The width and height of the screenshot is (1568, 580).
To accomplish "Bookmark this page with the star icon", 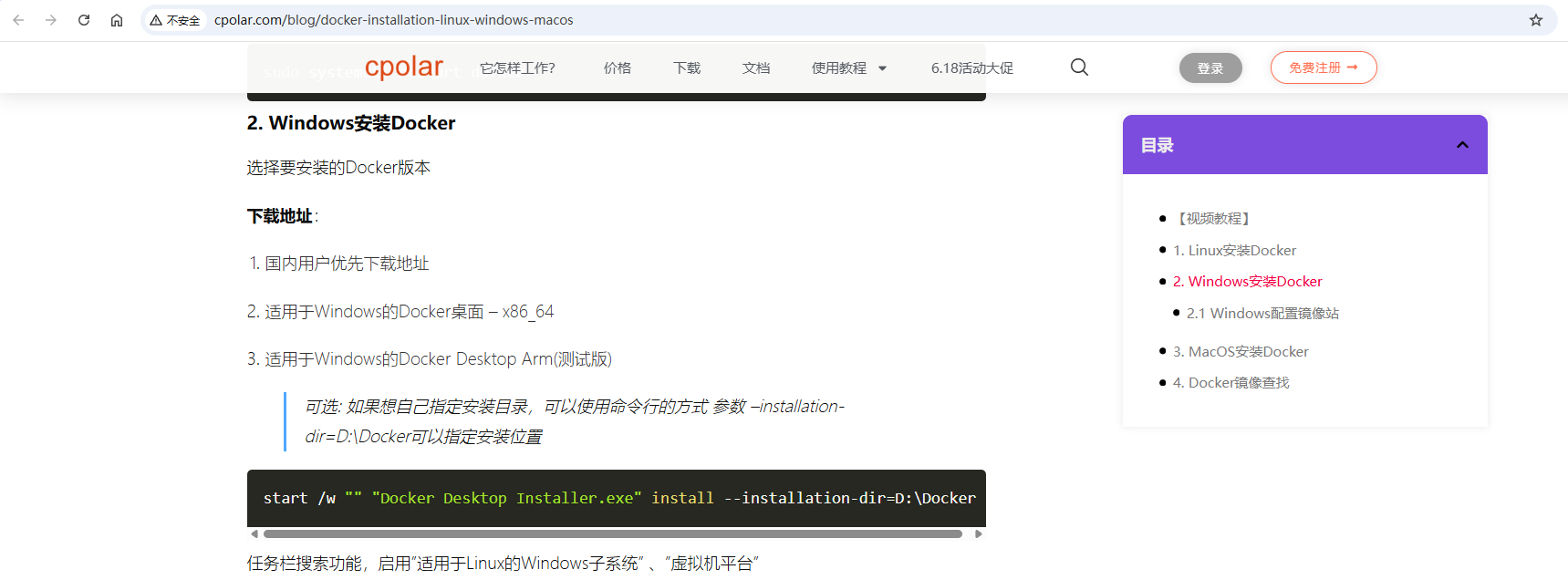I will point(1536,20).
